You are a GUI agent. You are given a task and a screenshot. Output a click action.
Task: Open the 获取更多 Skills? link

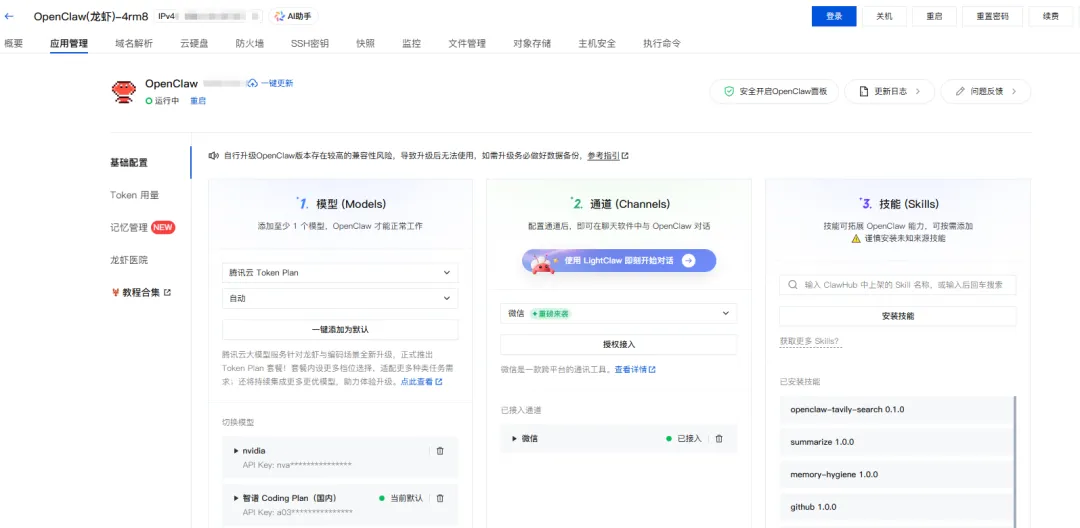(809, 341)
